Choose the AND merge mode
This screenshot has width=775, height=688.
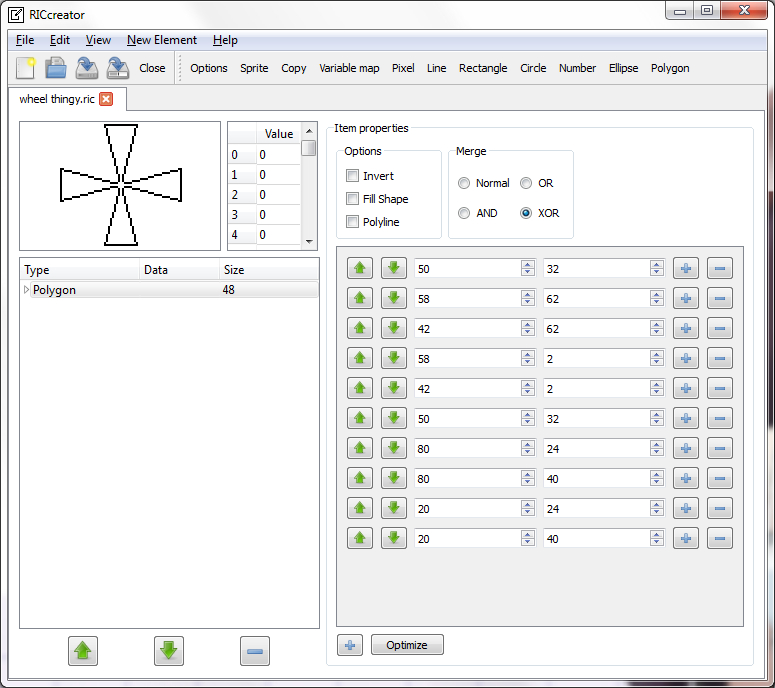464,213
